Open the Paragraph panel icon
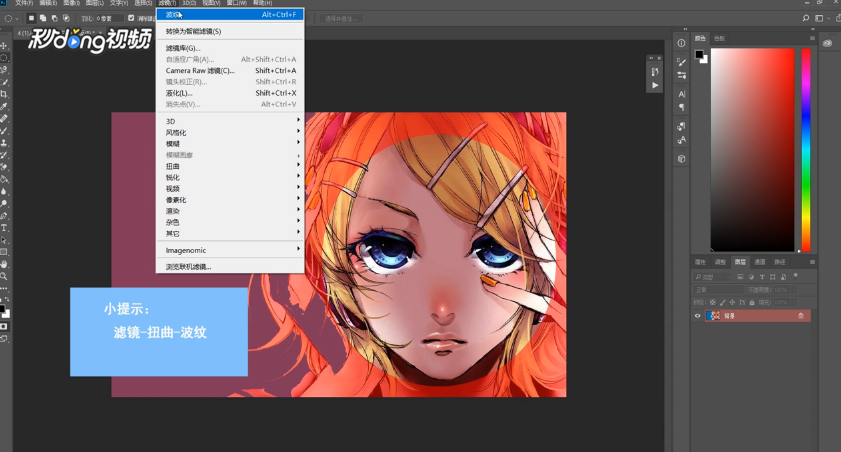Image resolution: width=841 pixels, height=452 pixels. [x=681, y=107]
